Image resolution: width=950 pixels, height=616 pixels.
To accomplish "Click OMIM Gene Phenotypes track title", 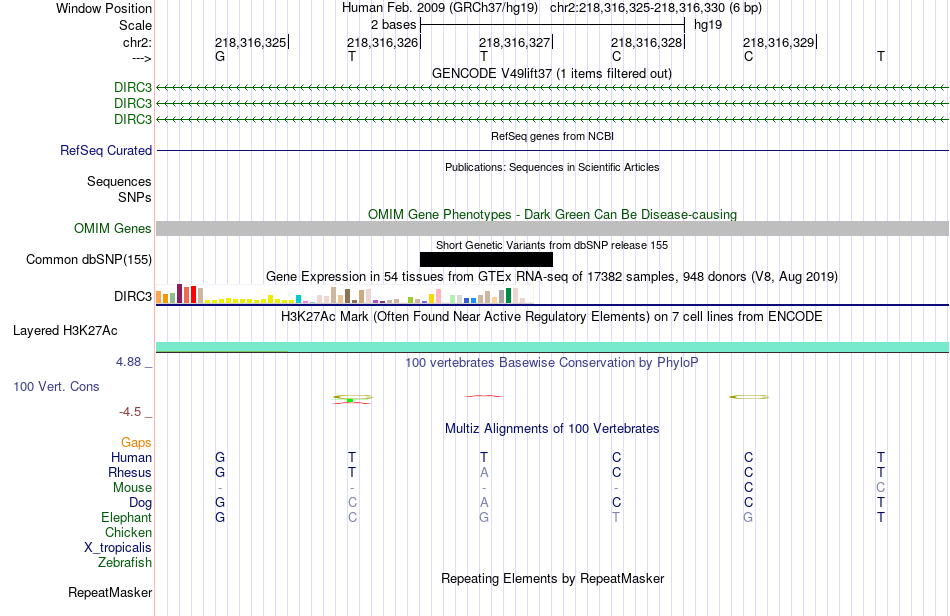I will click(553, 214).
